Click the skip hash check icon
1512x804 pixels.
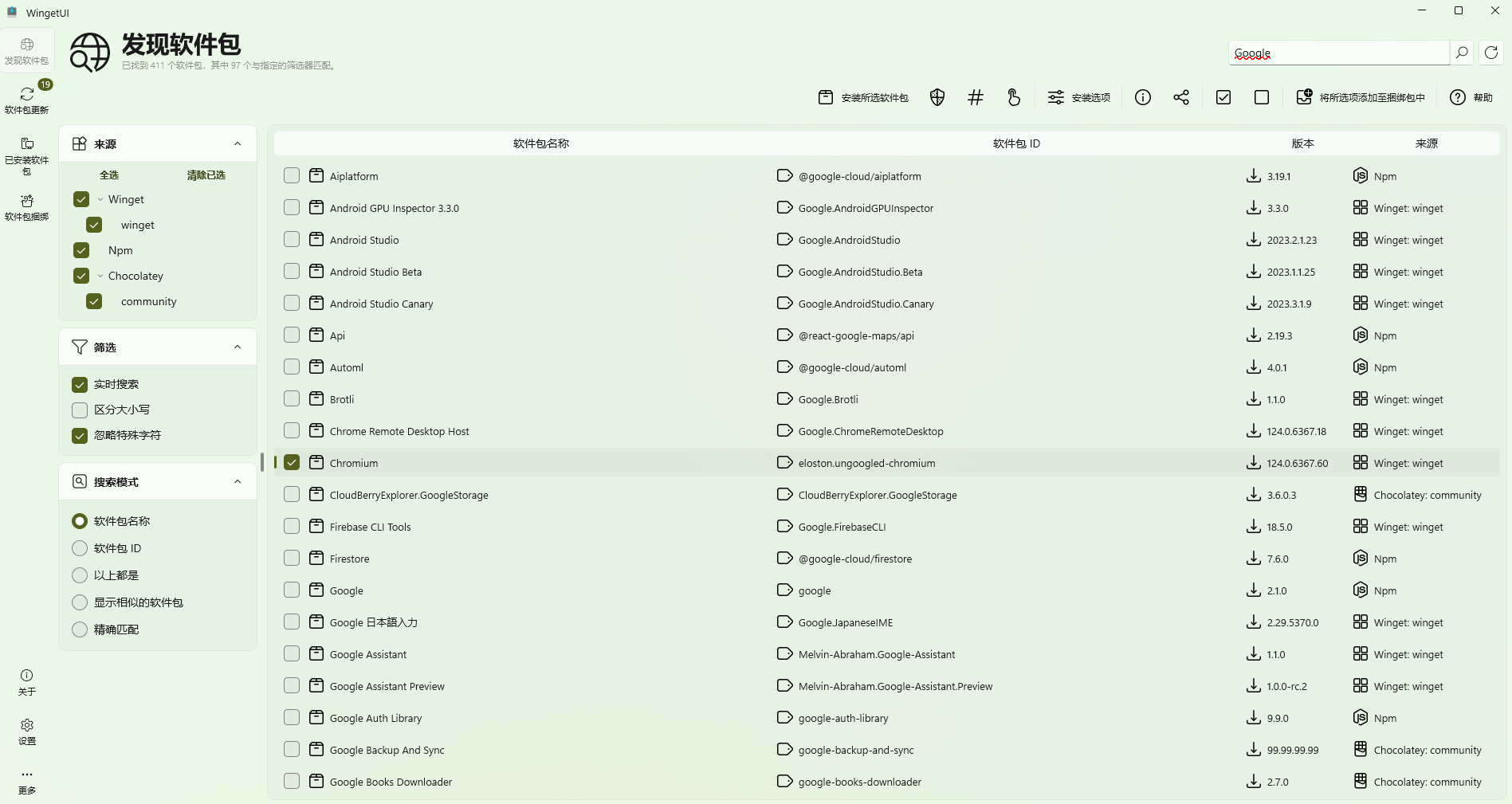[x=976, y=97]
